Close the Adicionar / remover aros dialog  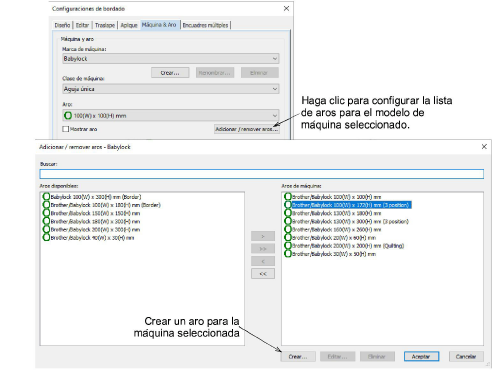click(484, 147)
